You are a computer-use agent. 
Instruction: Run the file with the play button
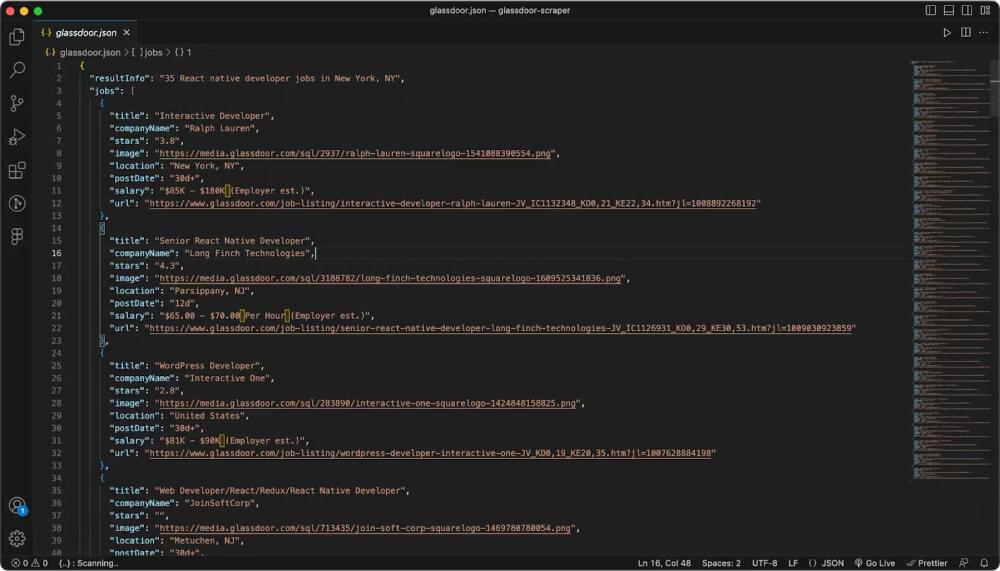point(947,33)
